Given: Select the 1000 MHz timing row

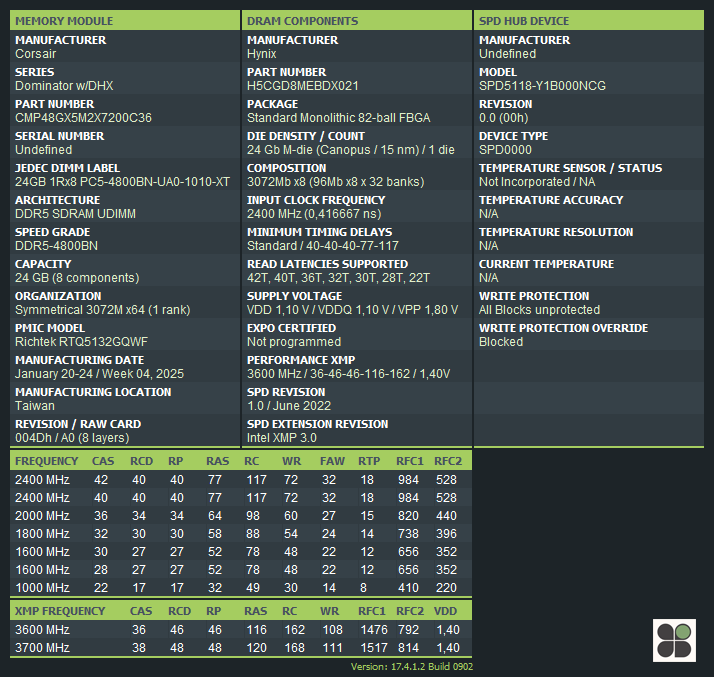Looking at the screenshot, I should tap(241, 588).
